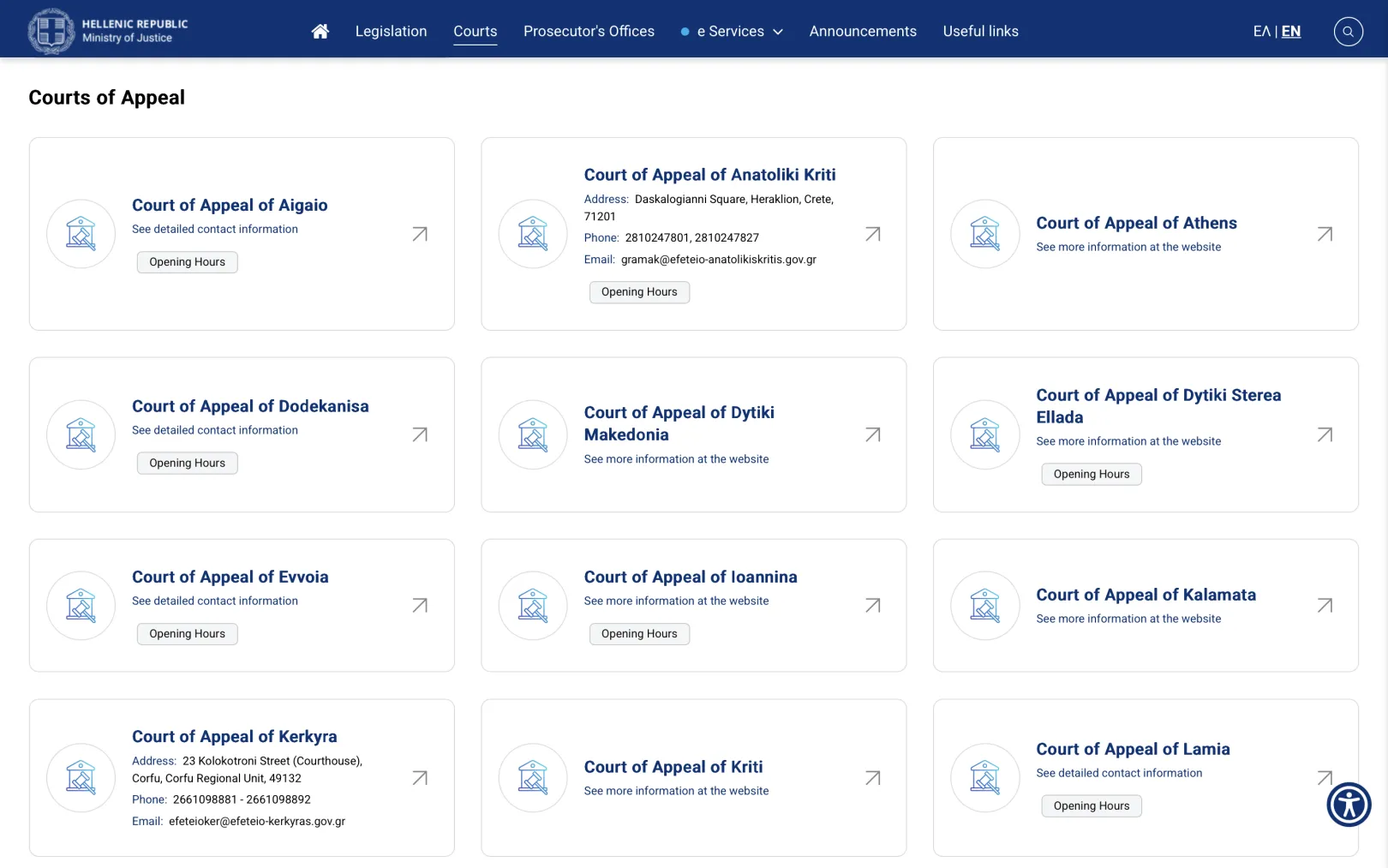Click the courthouse icon of Athens card
Viewport: 1388px width, 868px height.
(x=985, y=234)
